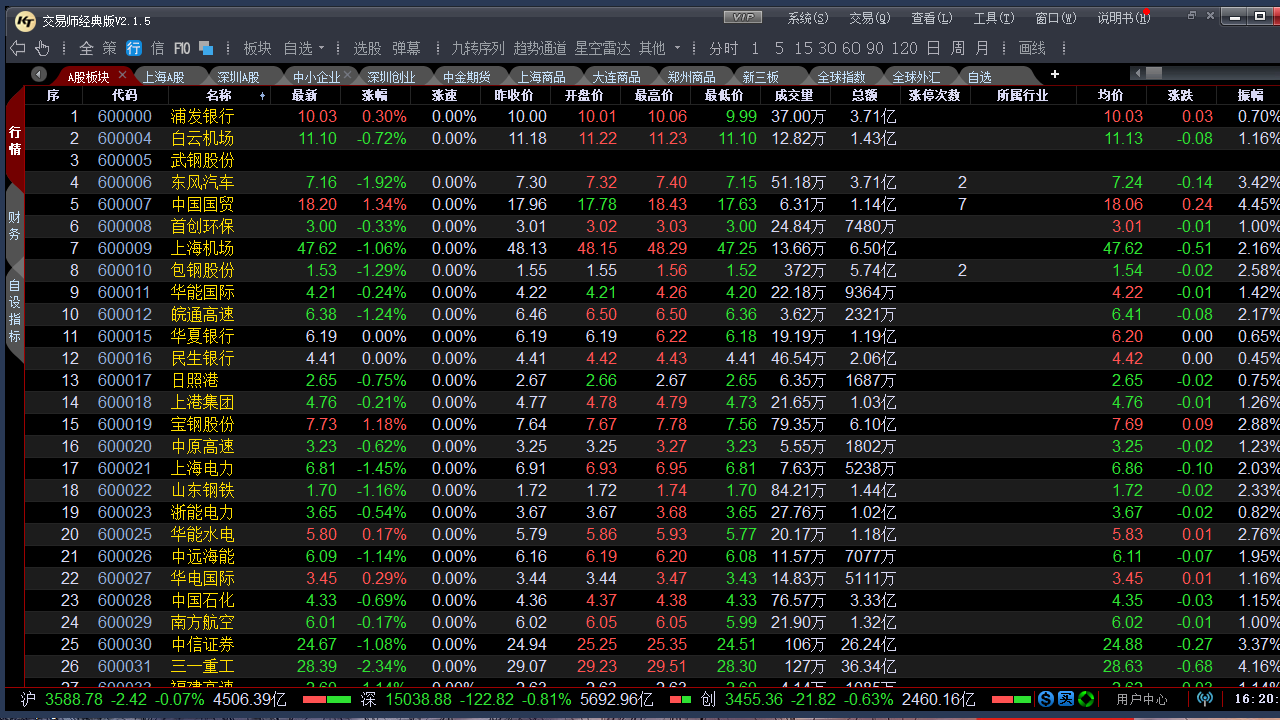This screenshot has width=1280, height=720.
Task: Select the 120 minute period
Action: (904, 48)
